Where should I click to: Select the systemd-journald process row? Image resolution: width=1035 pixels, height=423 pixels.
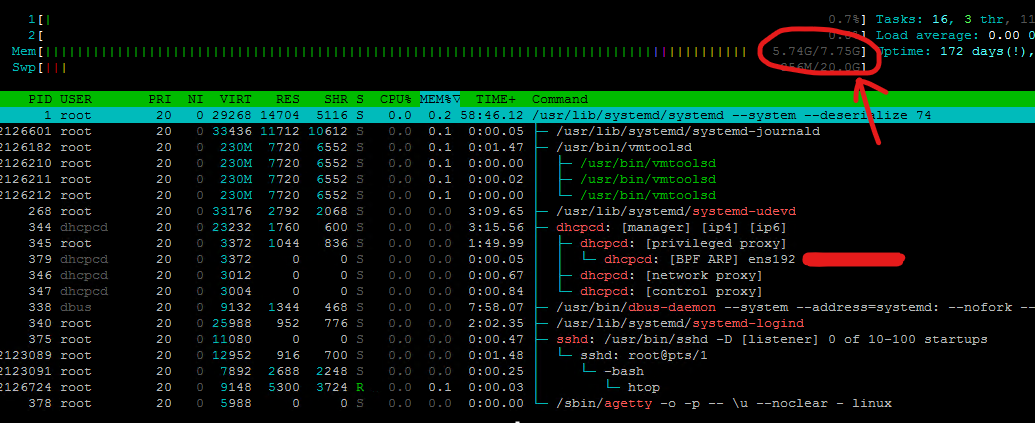click(x=518, y=131)
